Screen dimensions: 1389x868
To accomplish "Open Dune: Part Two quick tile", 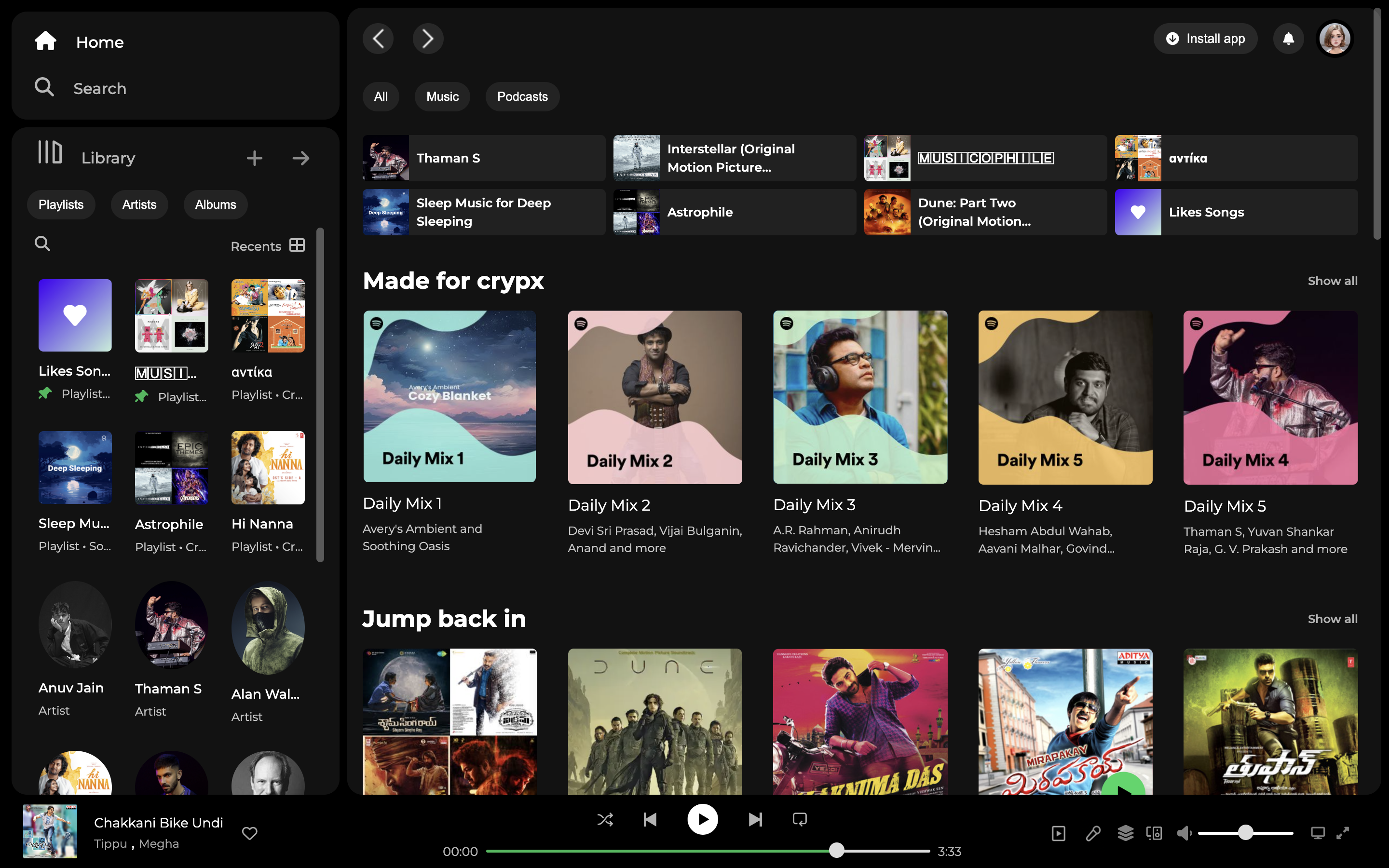I will (985, 212).
